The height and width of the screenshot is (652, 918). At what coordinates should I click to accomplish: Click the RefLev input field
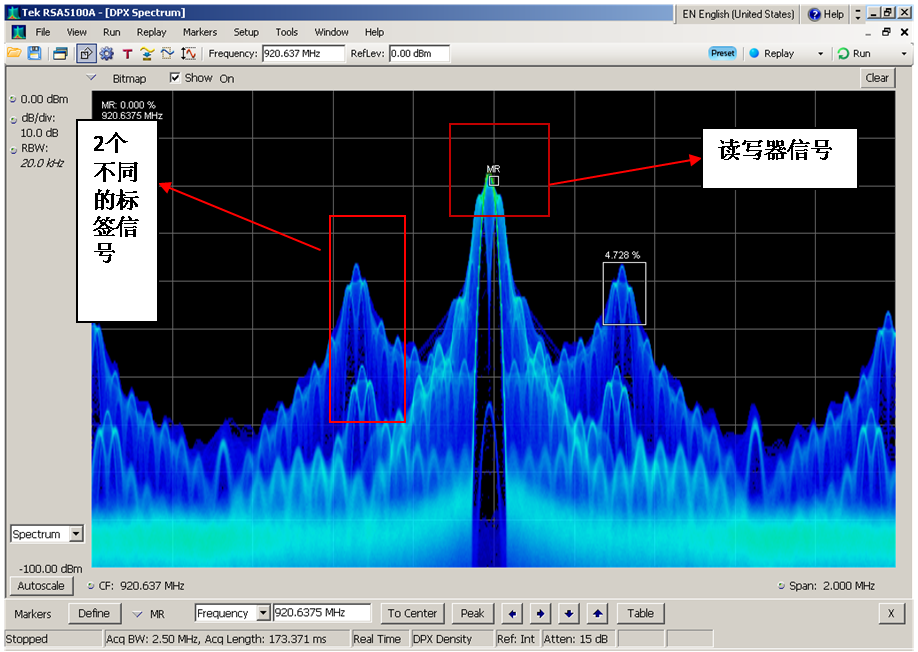[x=419, y=54]
